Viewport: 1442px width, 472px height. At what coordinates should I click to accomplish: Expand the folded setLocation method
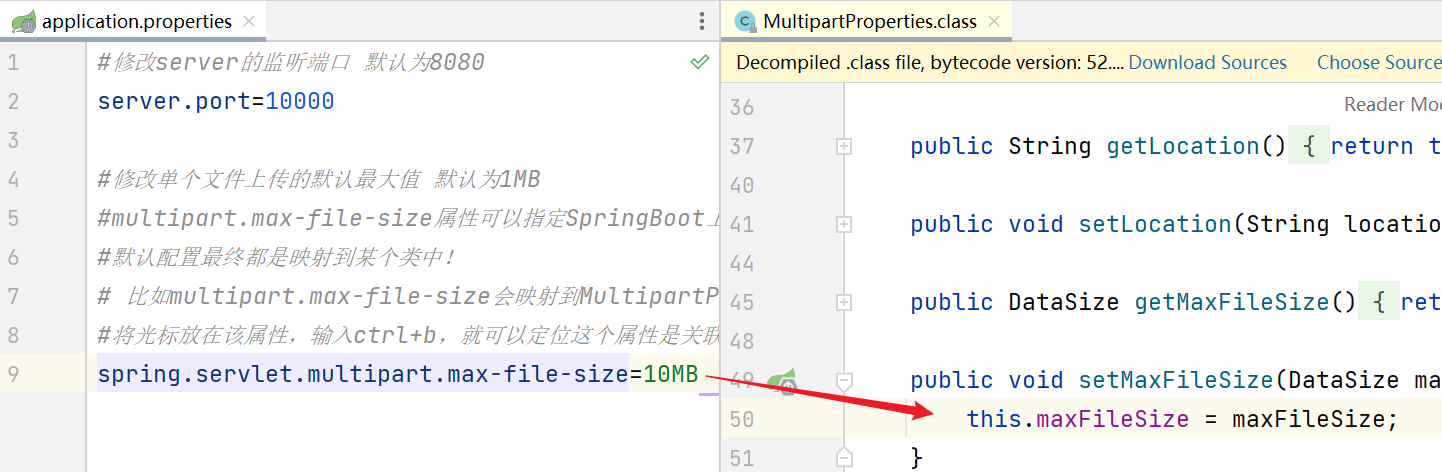tap(844, 224)
